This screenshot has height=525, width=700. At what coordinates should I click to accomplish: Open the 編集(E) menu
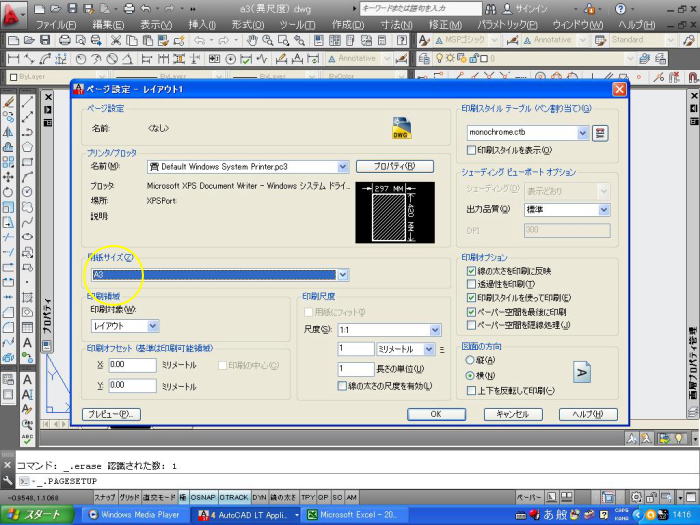[108, 25]
